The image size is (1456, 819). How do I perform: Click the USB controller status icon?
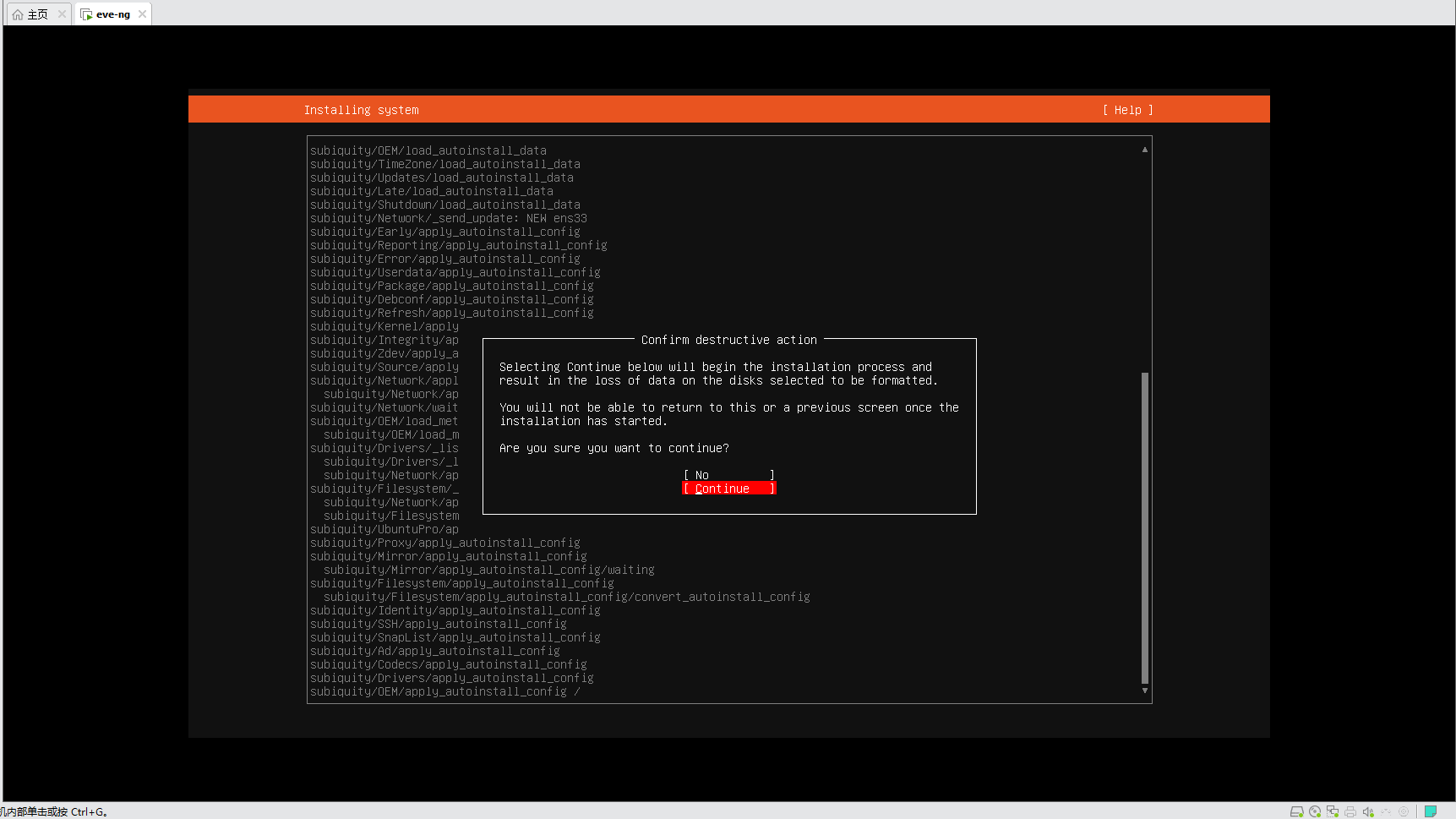click(1386, 811)
